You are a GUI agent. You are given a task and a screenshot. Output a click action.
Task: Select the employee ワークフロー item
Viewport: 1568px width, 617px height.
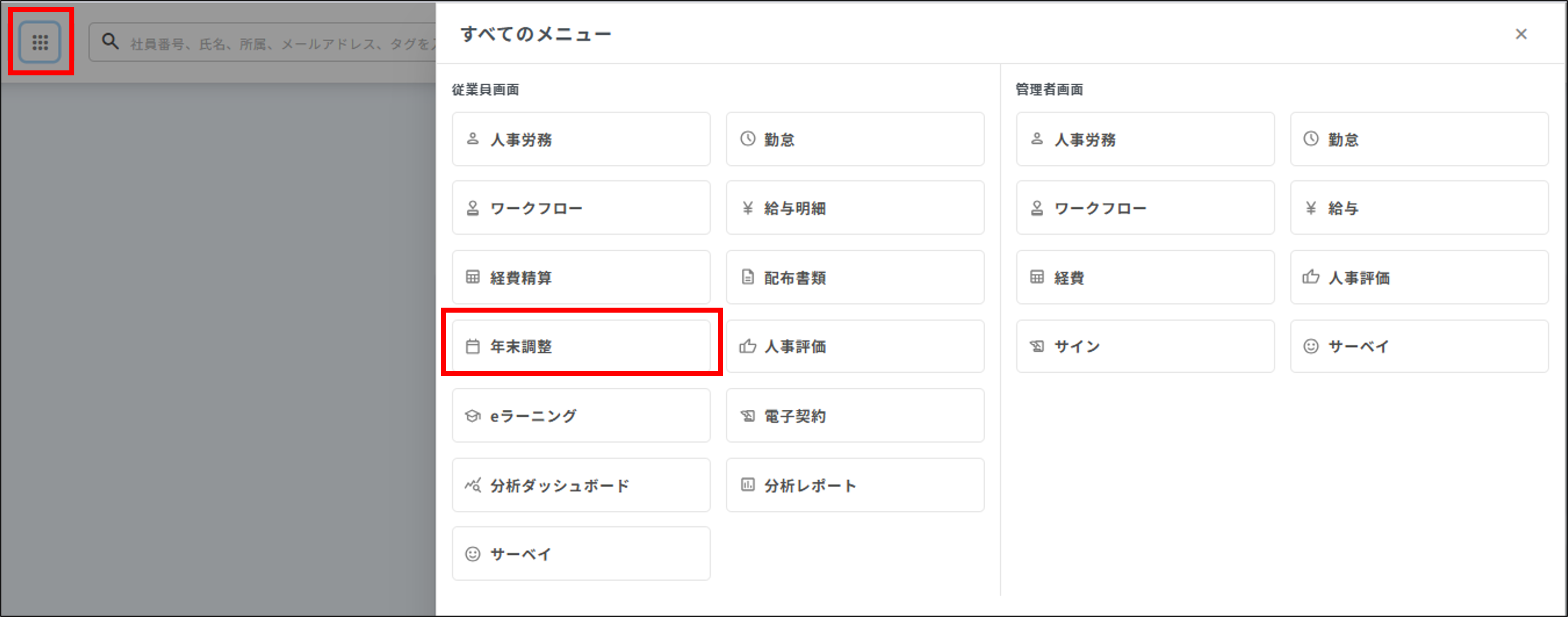tap(581, 207)
